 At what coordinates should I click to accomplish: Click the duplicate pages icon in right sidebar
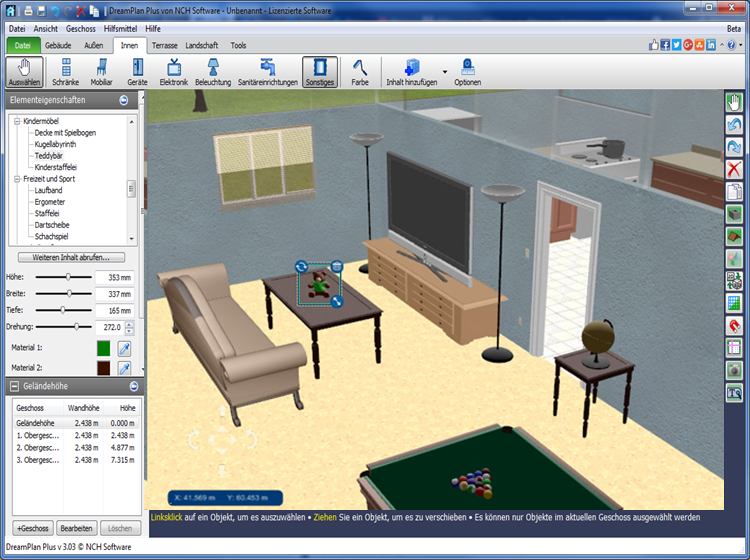pyautogui.click(x=734, y=192)
